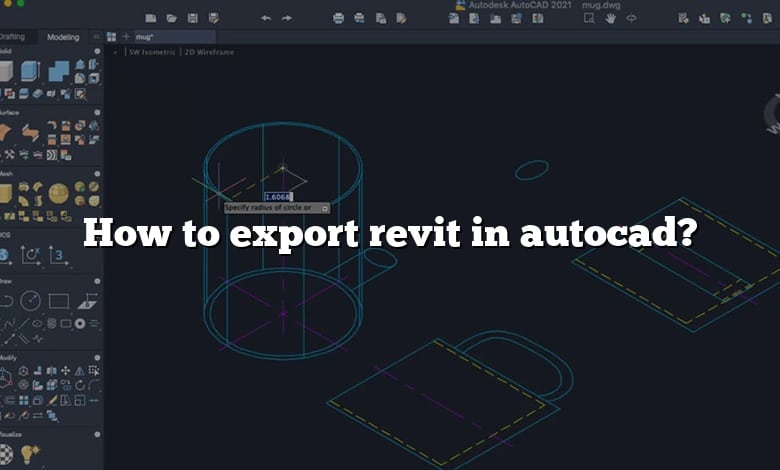Open the 2D Wireframe visual style dropdown
The width and height of the screenshot is (780, 470).
coord(210,52)
